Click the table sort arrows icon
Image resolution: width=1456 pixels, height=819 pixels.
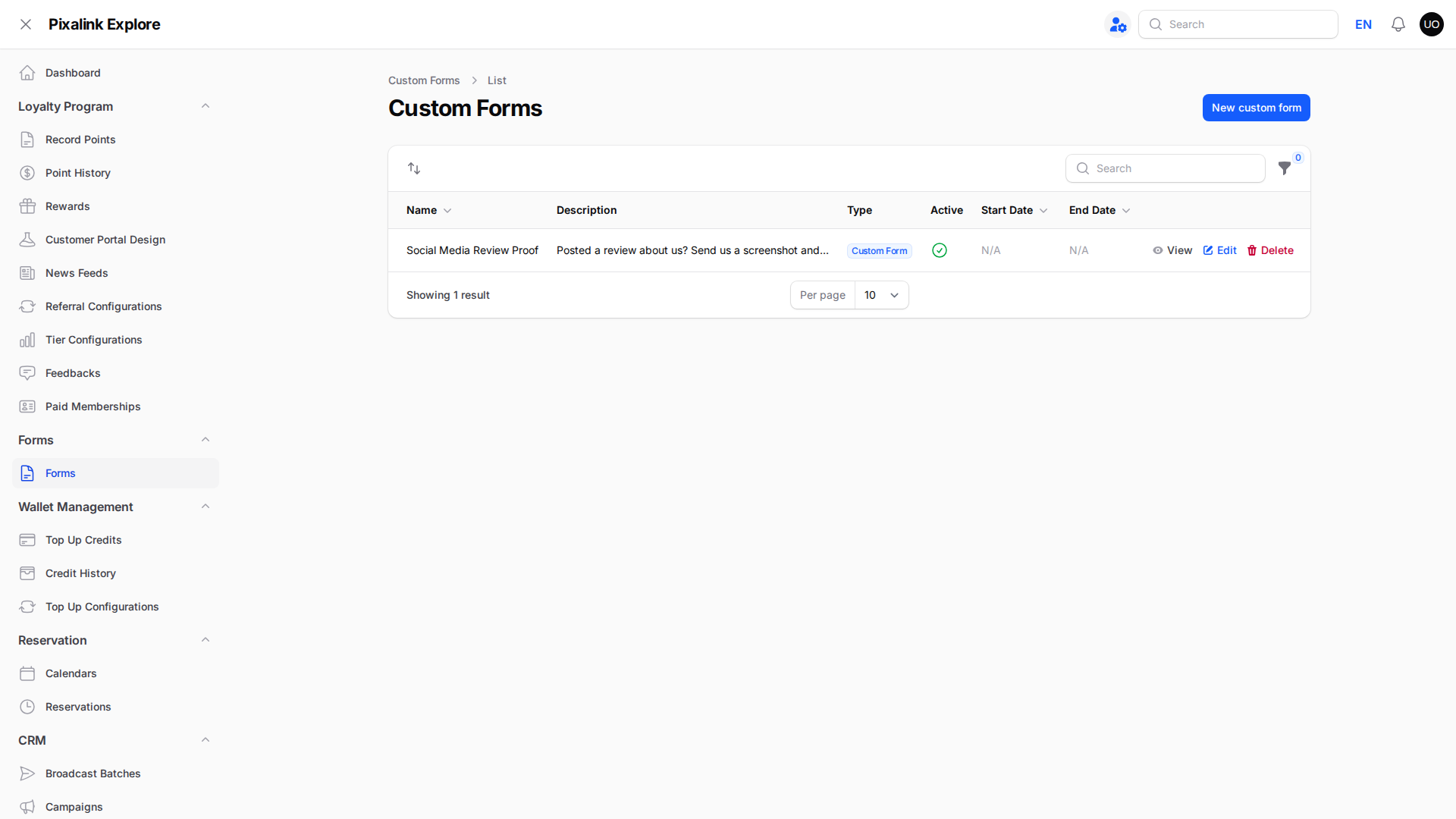point(414,168)
